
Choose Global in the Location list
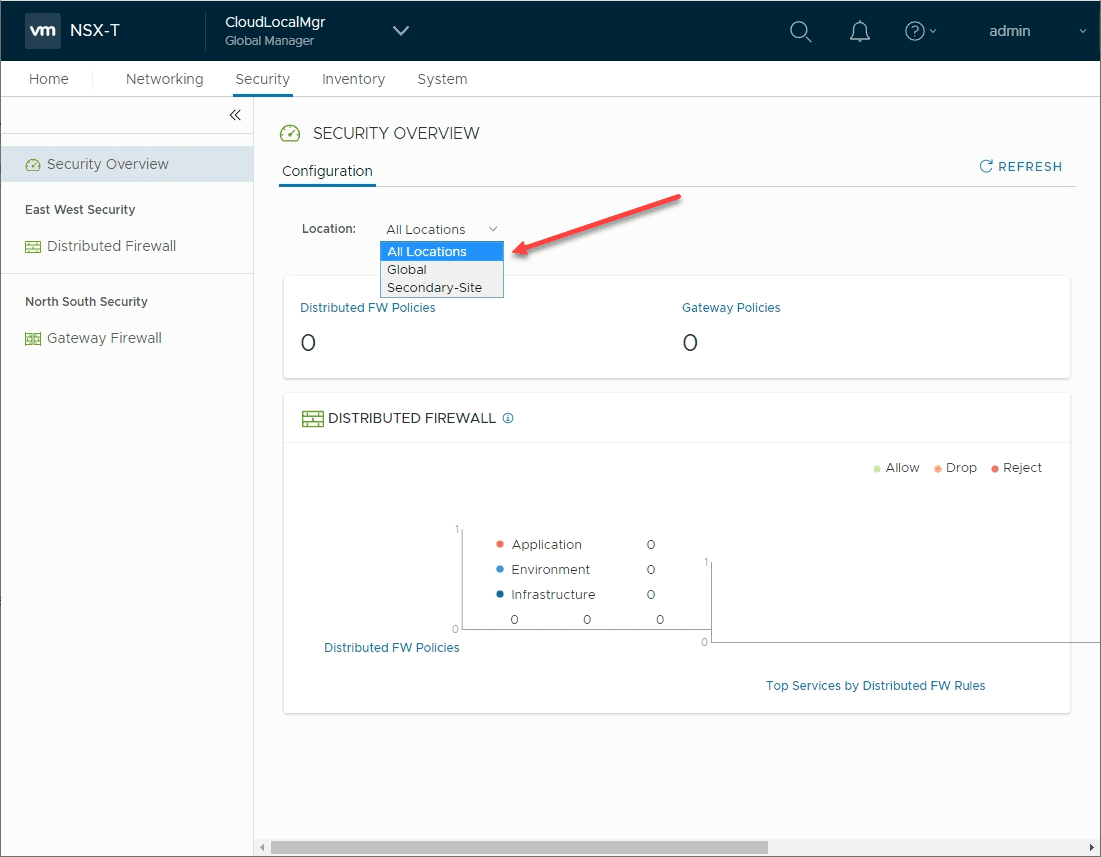click(407, 270)
